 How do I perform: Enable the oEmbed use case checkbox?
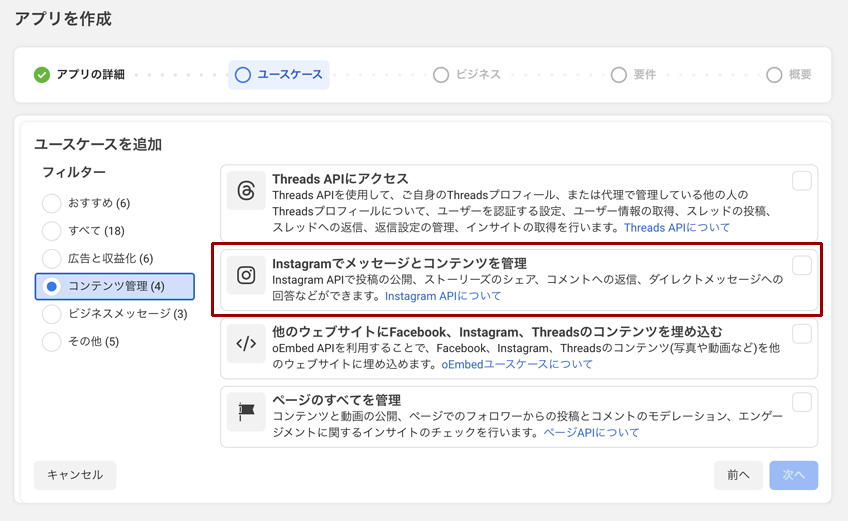[802, 334]
